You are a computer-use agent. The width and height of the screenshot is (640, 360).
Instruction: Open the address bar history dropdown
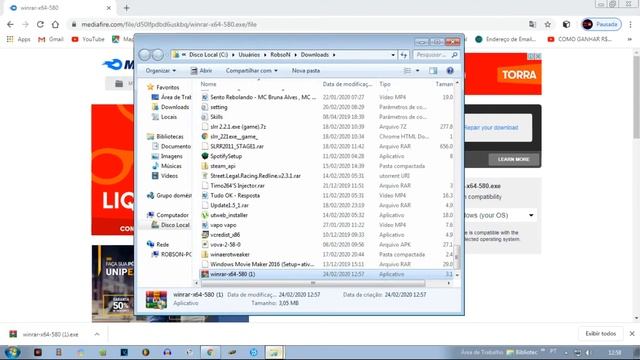point(393,55)
